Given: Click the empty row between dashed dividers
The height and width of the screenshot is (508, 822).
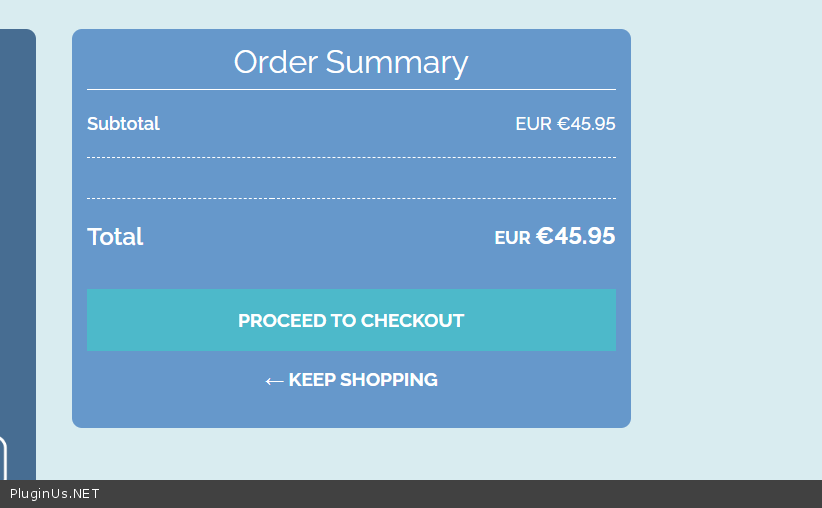Looking at the screenshot, I should (351, 178).
